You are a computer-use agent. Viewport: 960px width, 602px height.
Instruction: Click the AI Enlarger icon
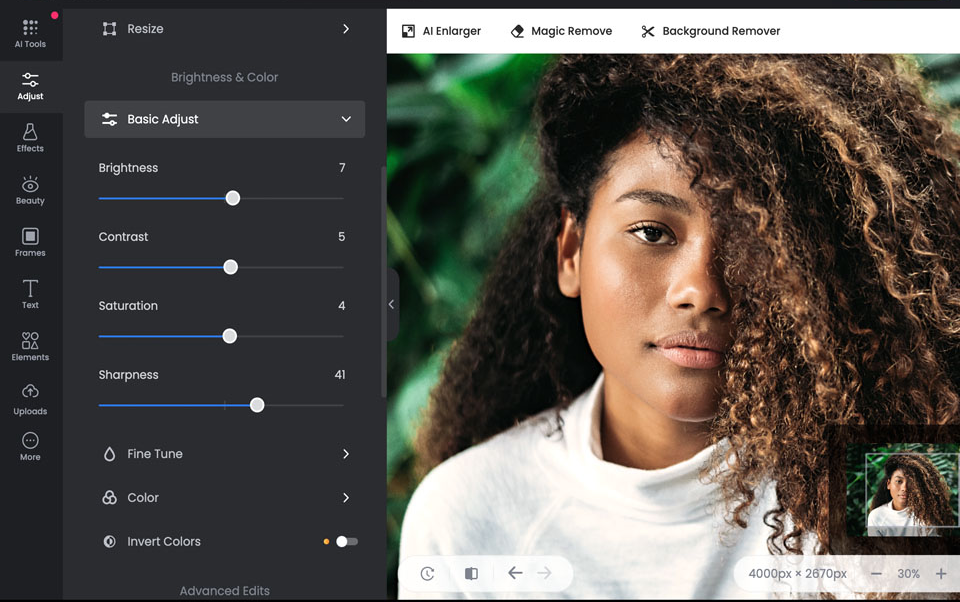(x=408, y=31)
